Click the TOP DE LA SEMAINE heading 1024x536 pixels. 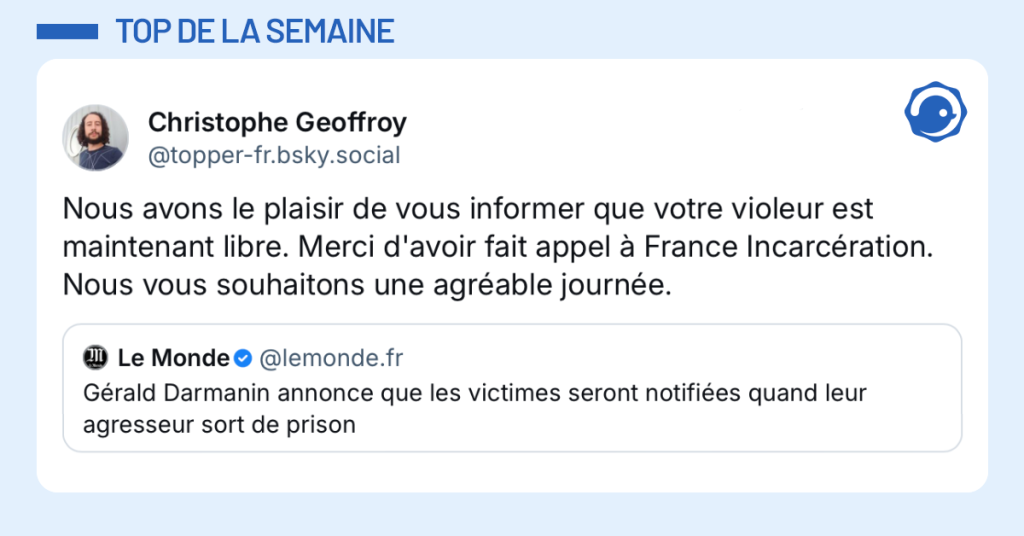point(255,32)
